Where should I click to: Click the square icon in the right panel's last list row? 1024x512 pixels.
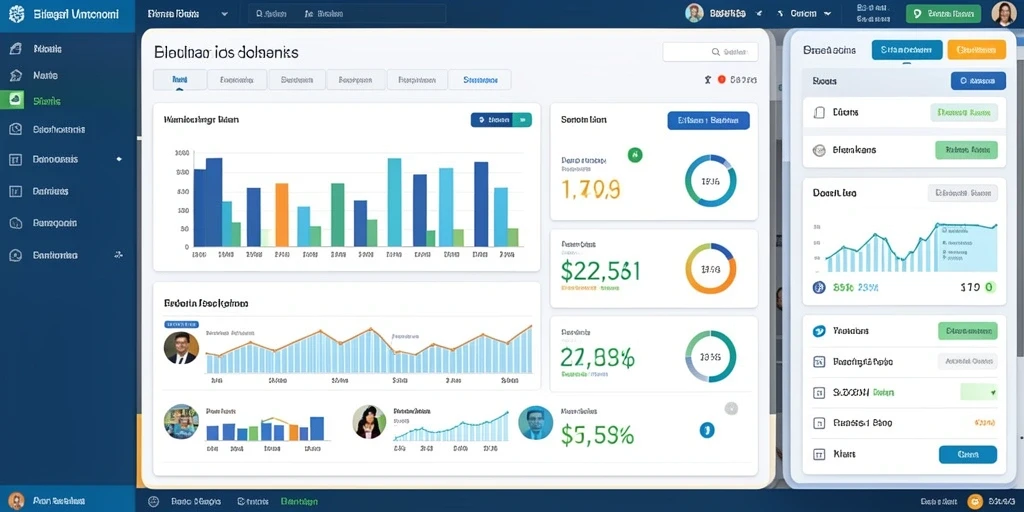coord(819,455)
